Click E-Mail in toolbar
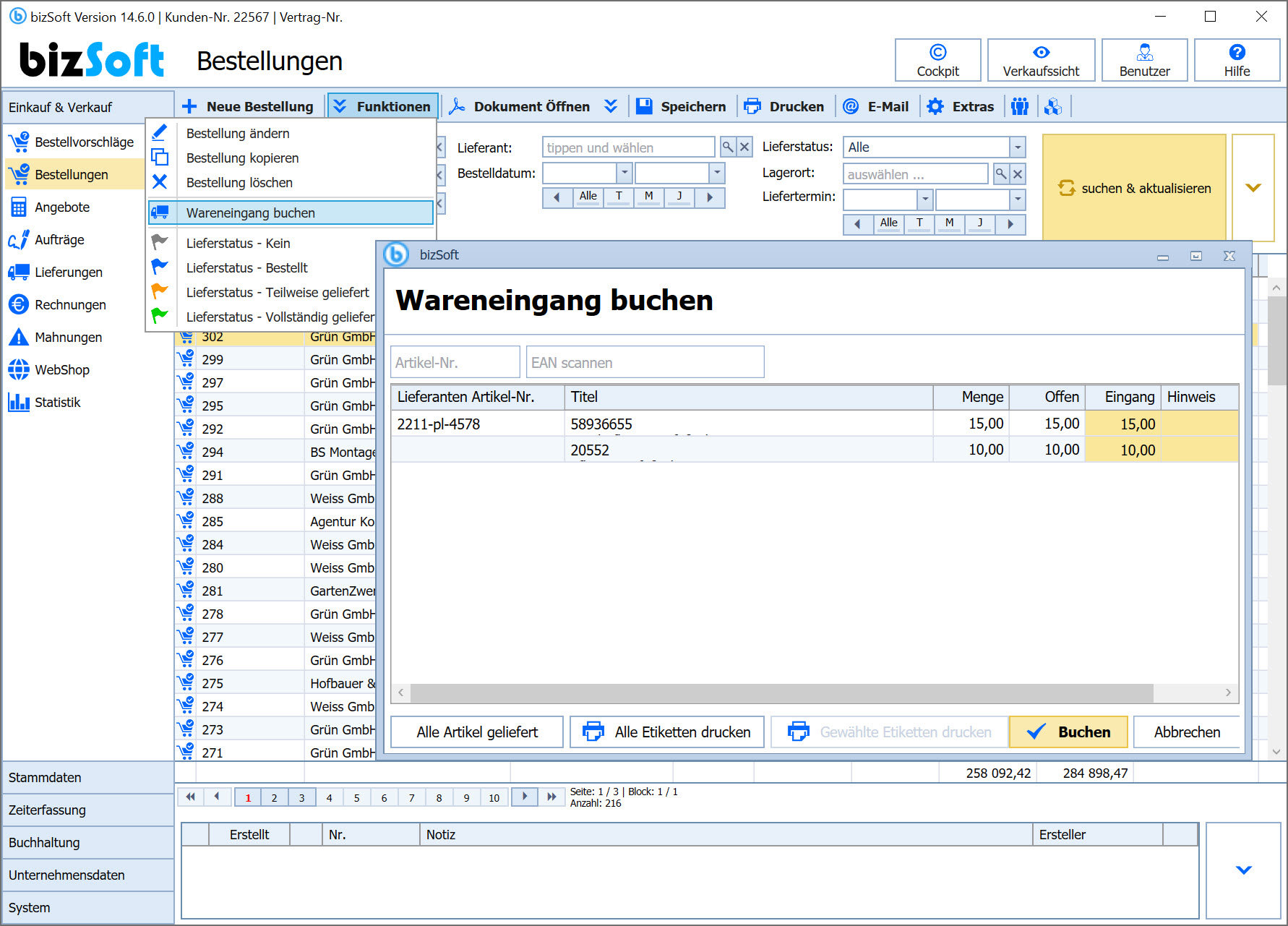The width and height of the screenshot is (1288, 926). point(876,106)
